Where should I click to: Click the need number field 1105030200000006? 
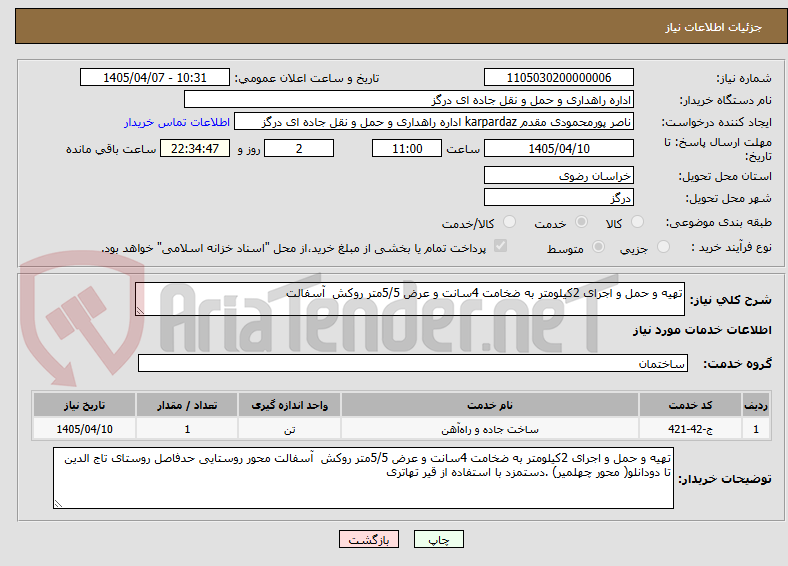pyautogui.click(x=558, y=77)
